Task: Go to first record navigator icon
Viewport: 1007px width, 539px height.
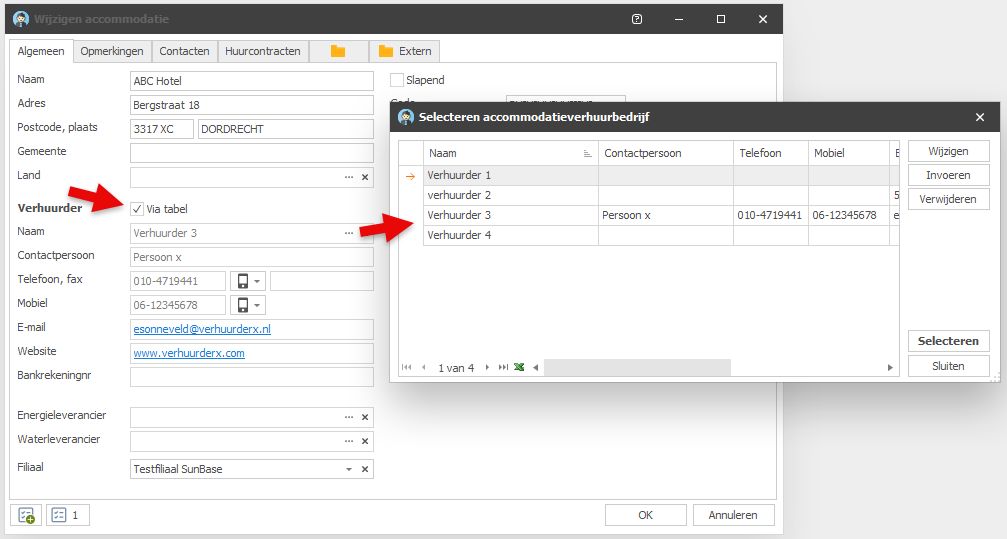Action: click(x=407, y=367)
